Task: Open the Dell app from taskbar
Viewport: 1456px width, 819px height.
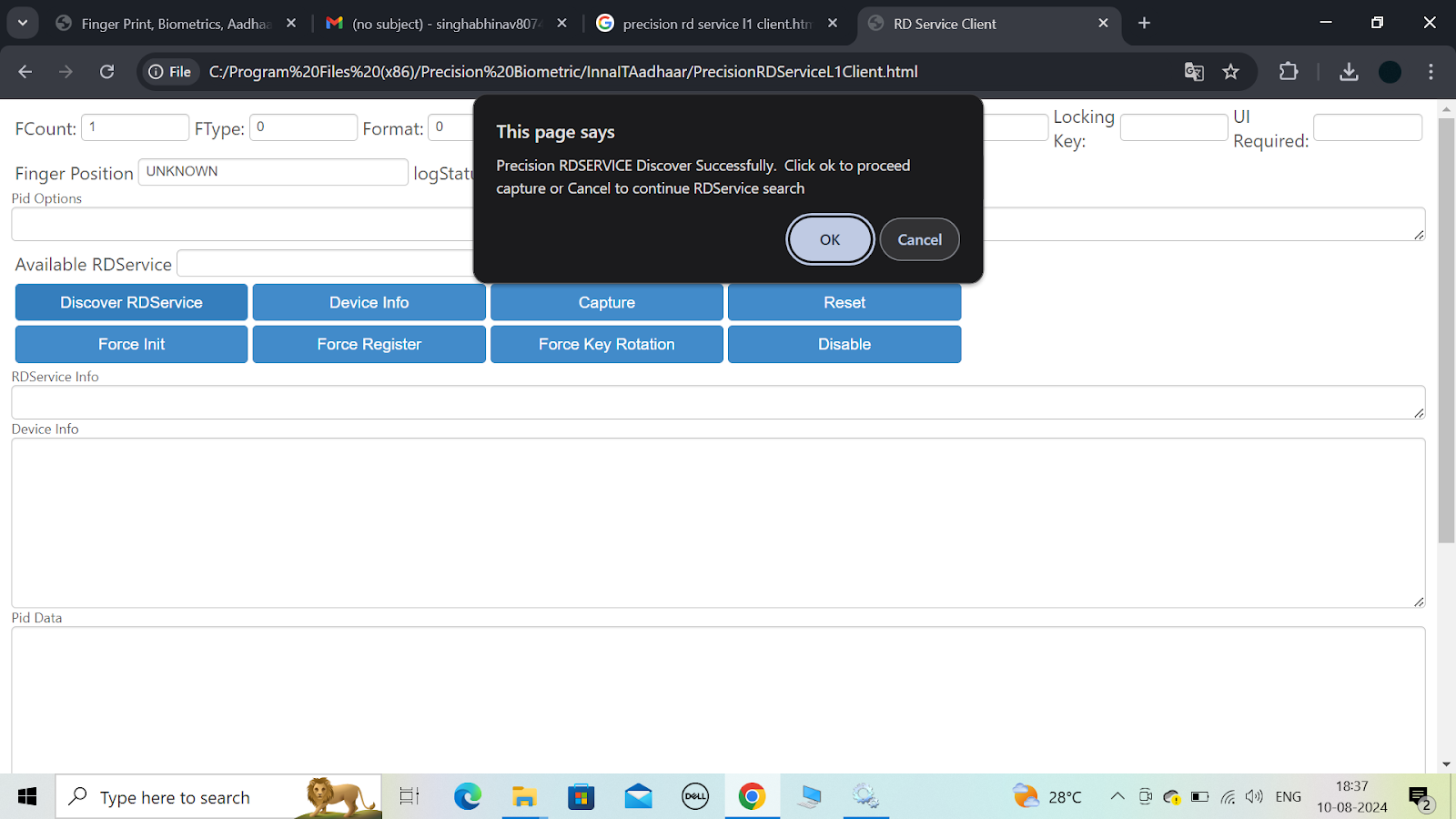Action: click(695, 797)
